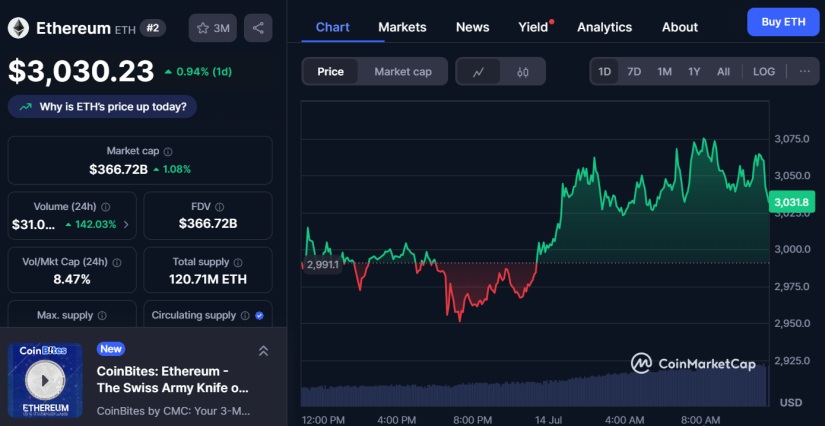Click the Buy ETH button
This screenshot has height=426, width=825.
(x=783, y=22)
